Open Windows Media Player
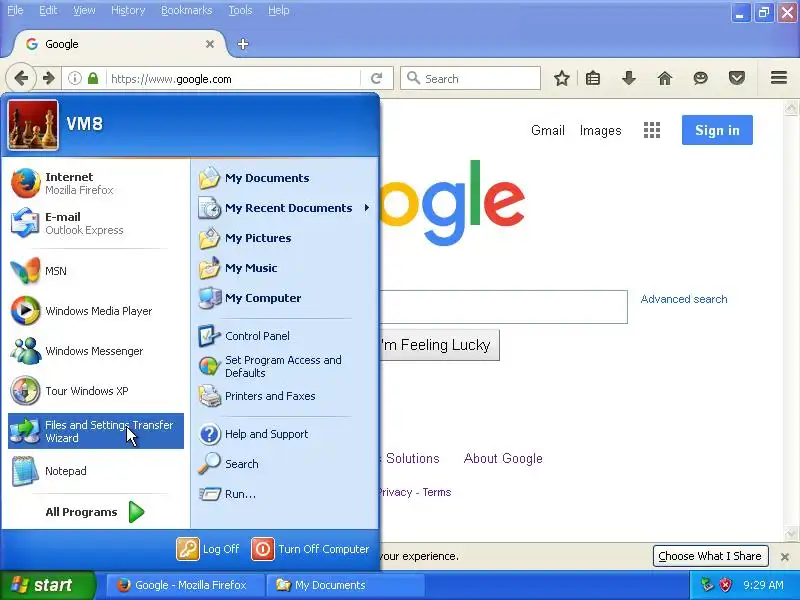800x600 pixels. click(x=96, y=311)
